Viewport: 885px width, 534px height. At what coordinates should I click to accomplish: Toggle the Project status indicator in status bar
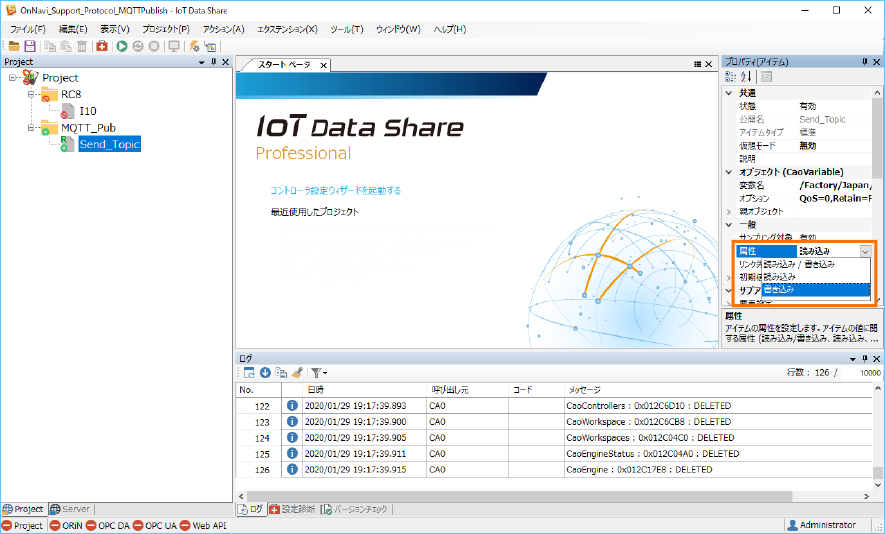(23, 526)
